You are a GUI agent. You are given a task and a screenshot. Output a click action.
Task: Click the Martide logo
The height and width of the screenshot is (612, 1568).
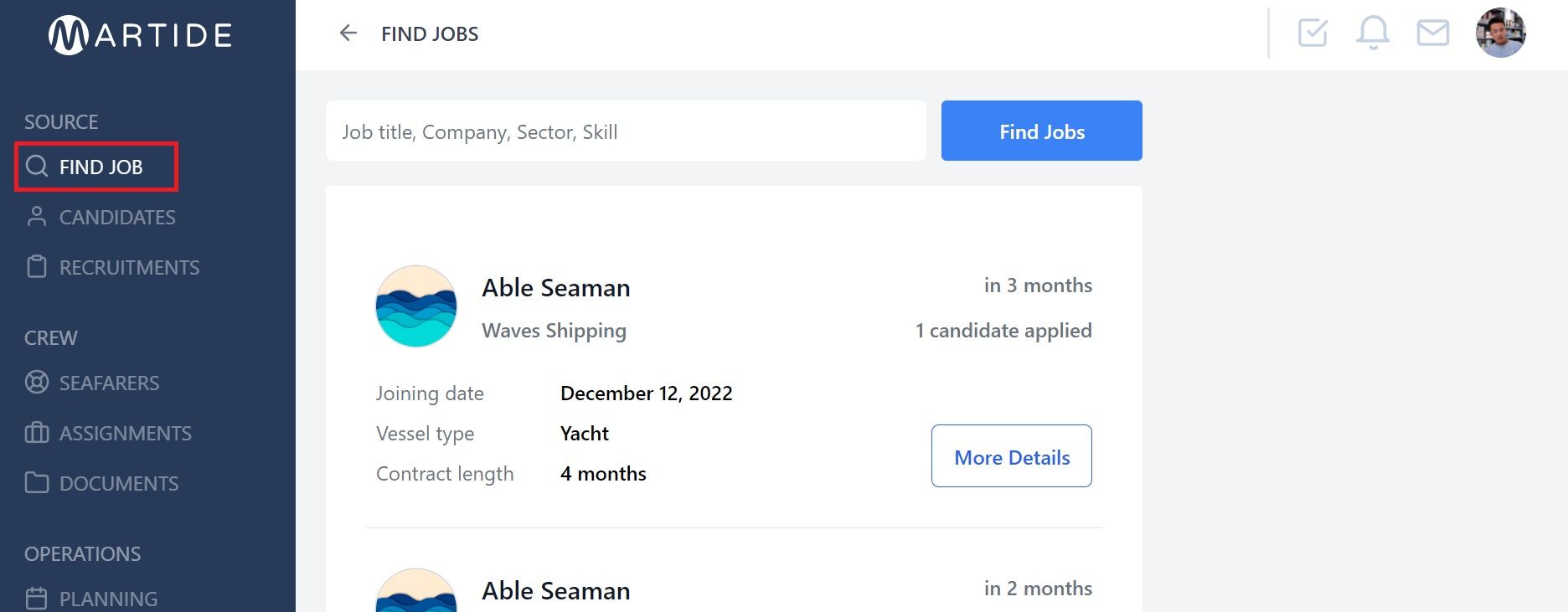pos(141,34)
